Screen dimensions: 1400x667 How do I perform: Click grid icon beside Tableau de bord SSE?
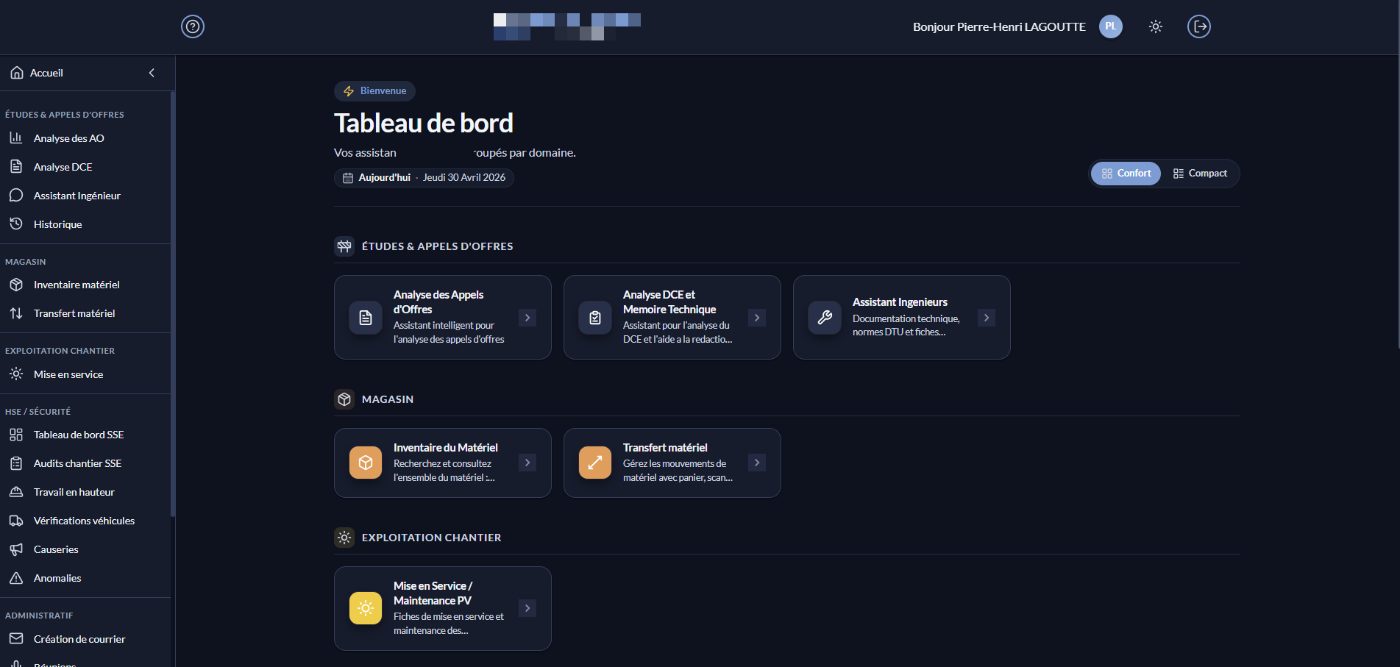(x=16, y=435)
